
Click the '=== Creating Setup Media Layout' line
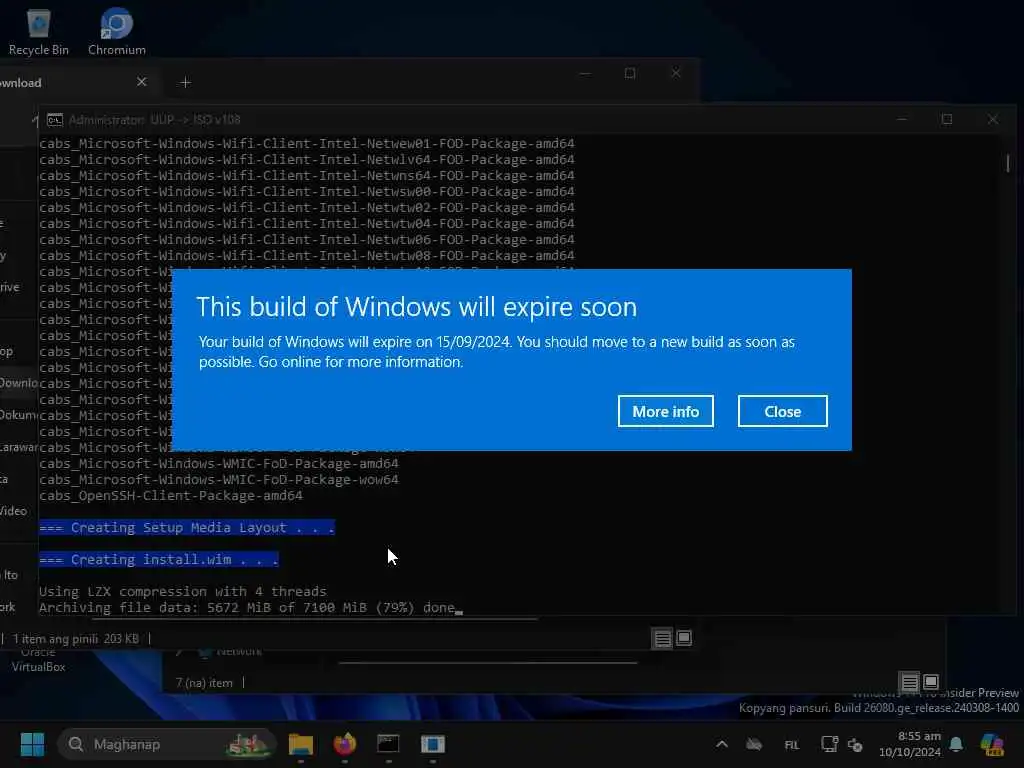click(x=187, y=528)
